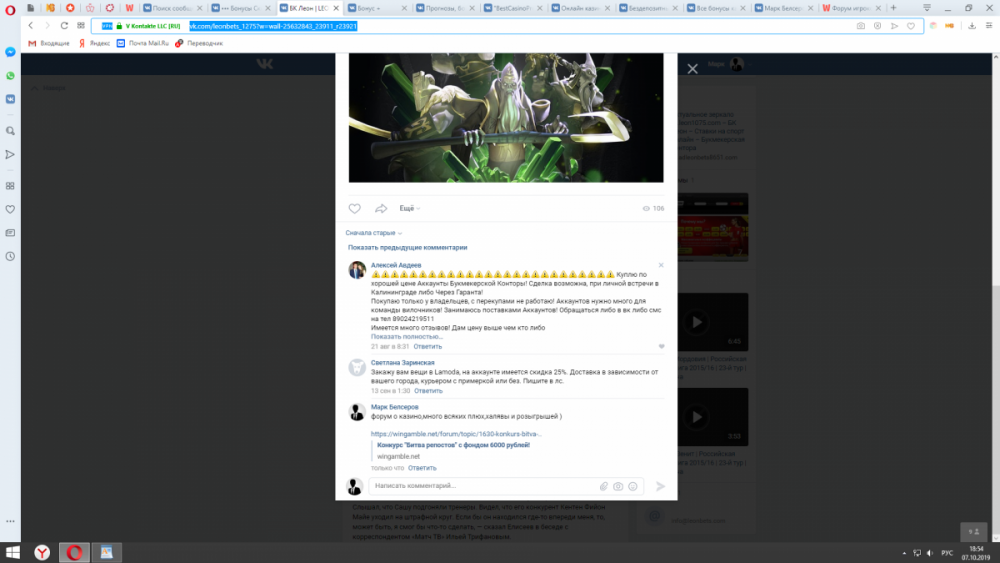Reload the page

(64, 26)
